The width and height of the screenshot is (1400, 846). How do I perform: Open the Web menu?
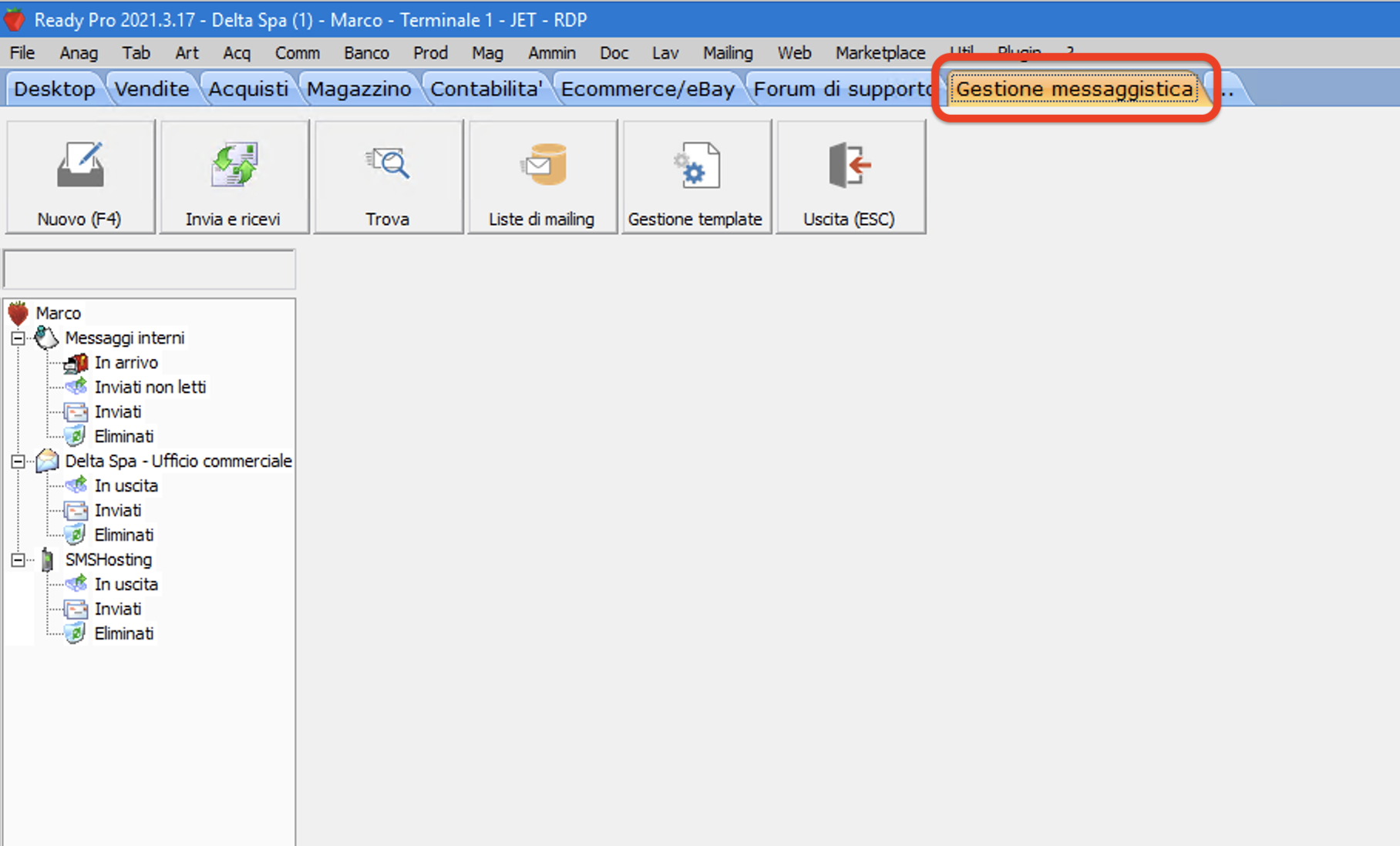(794, 52)
